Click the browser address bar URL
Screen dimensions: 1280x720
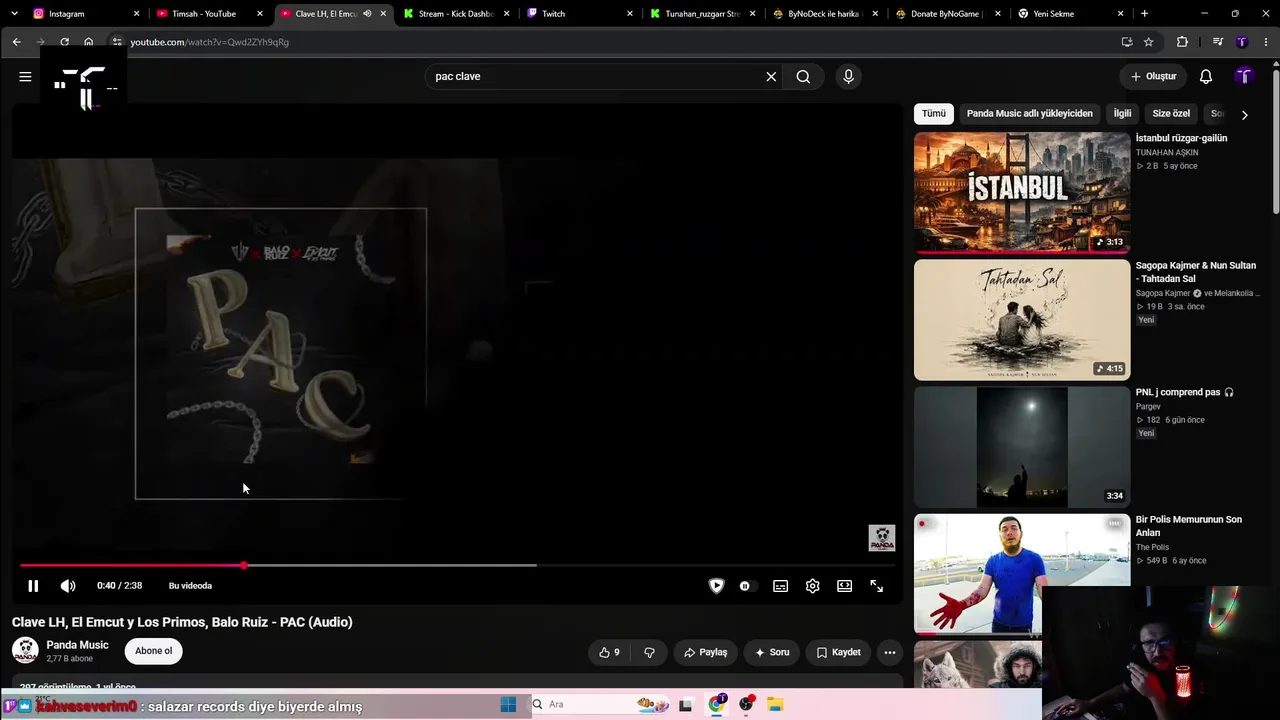pos(209,42)
